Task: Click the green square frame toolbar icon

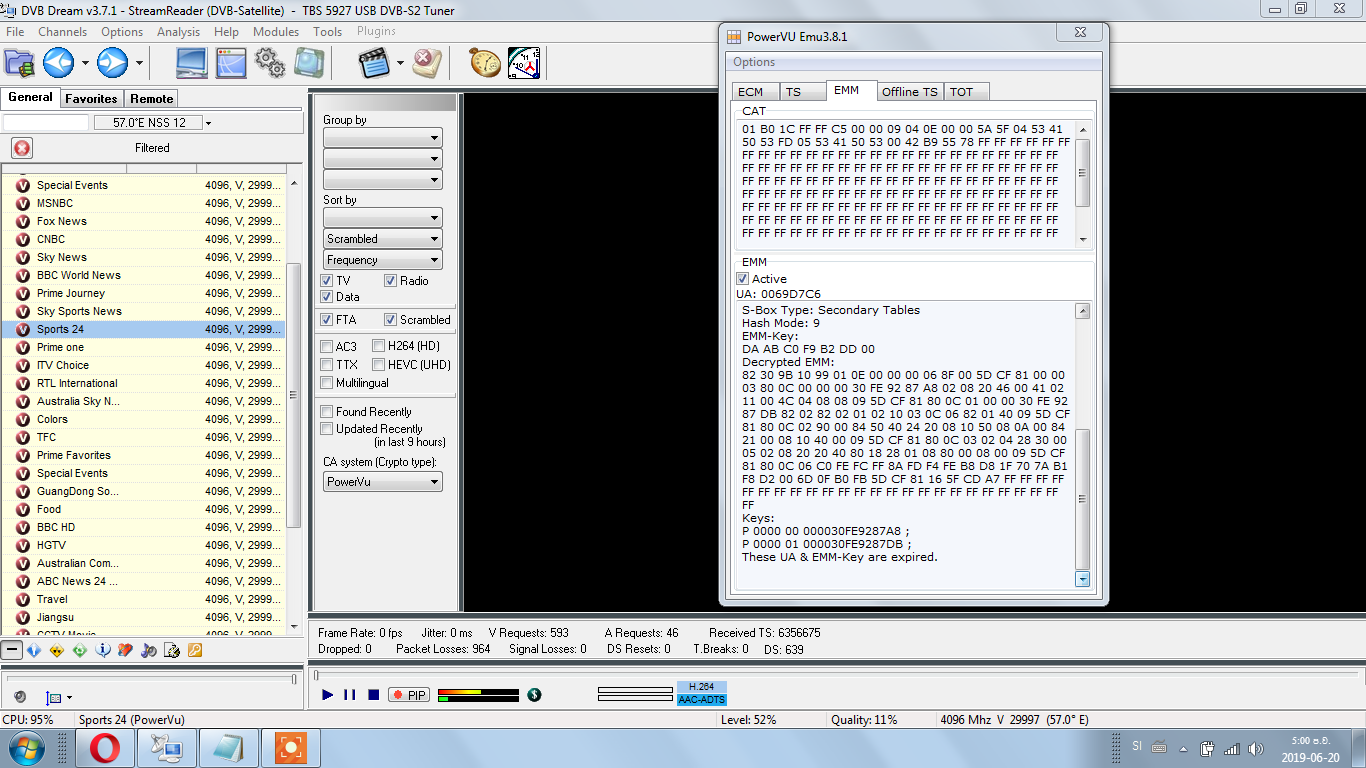Action: [x=309, y=63]
